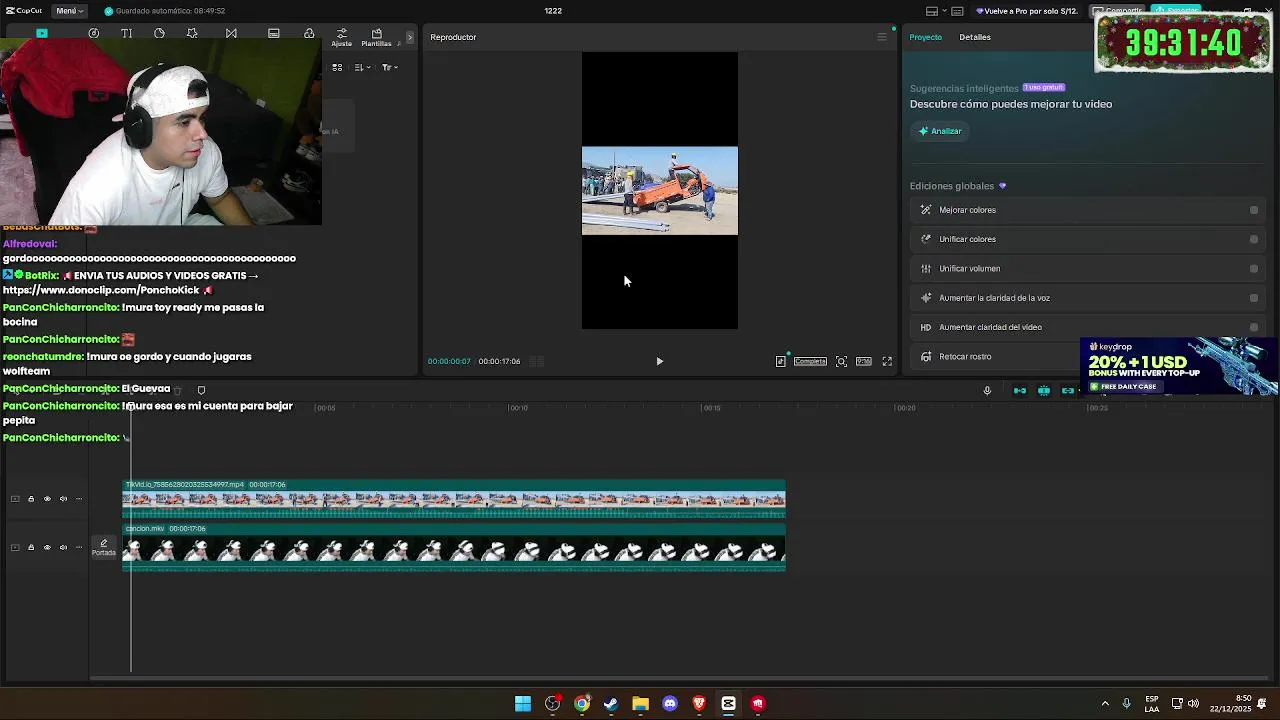Open Google Chrome from the taskbar

(x=582, y=703)
